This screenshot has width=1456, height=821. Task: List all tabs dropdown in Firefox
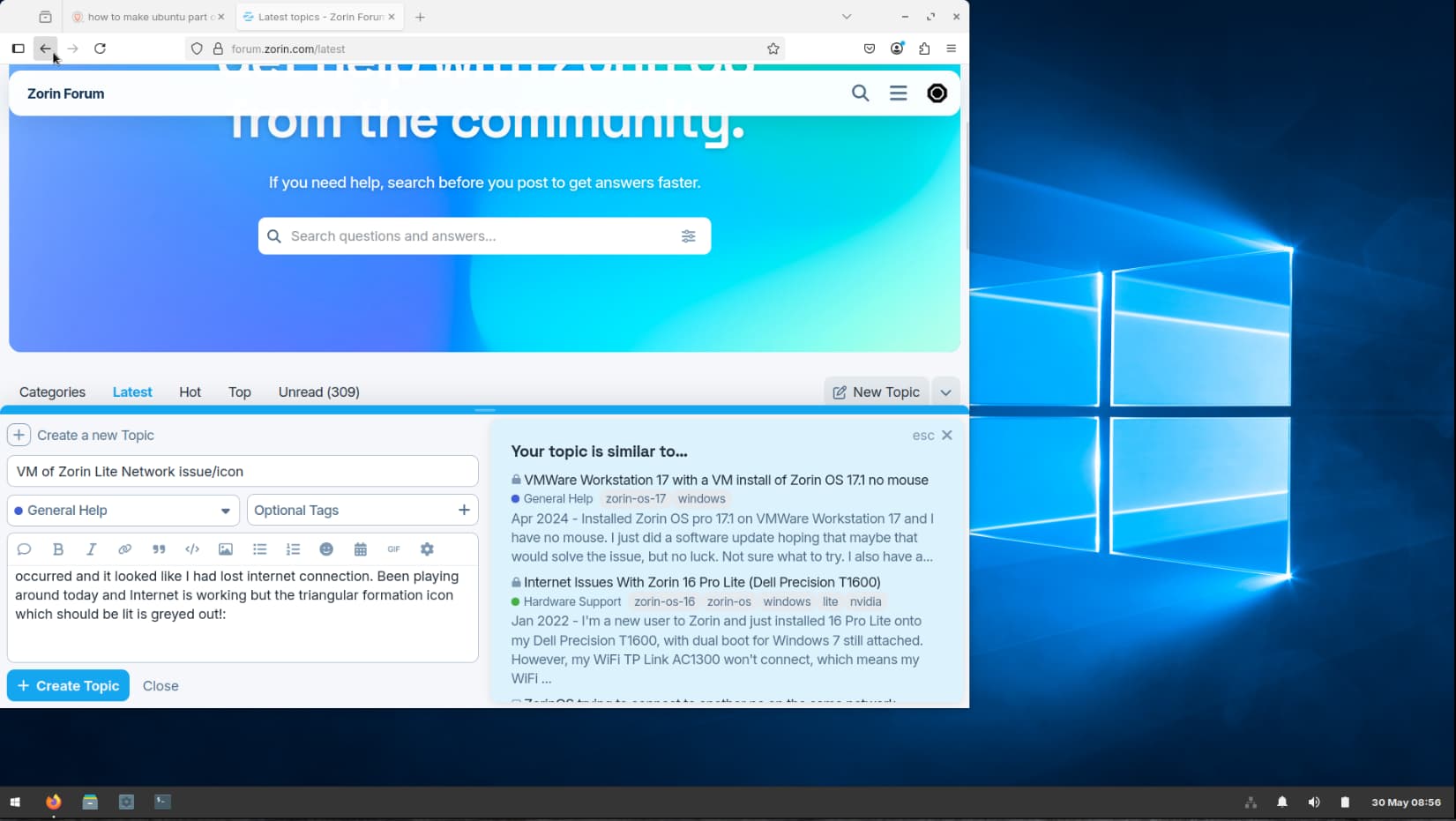point(847,17)
